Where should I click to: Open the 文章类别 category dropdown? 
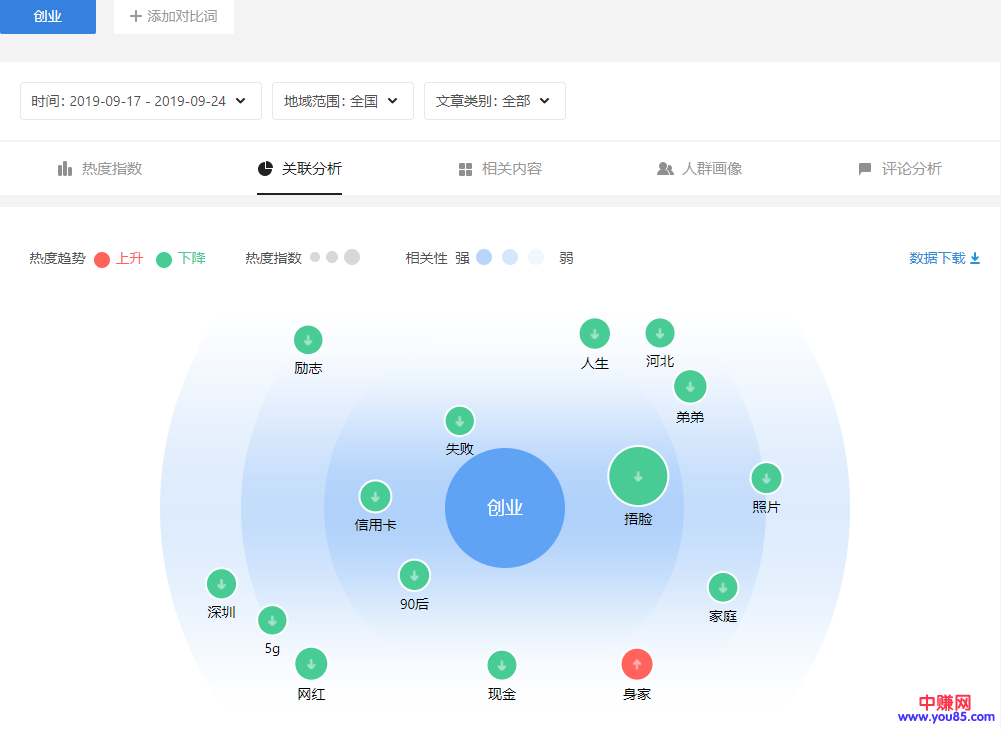pos(494,101)
